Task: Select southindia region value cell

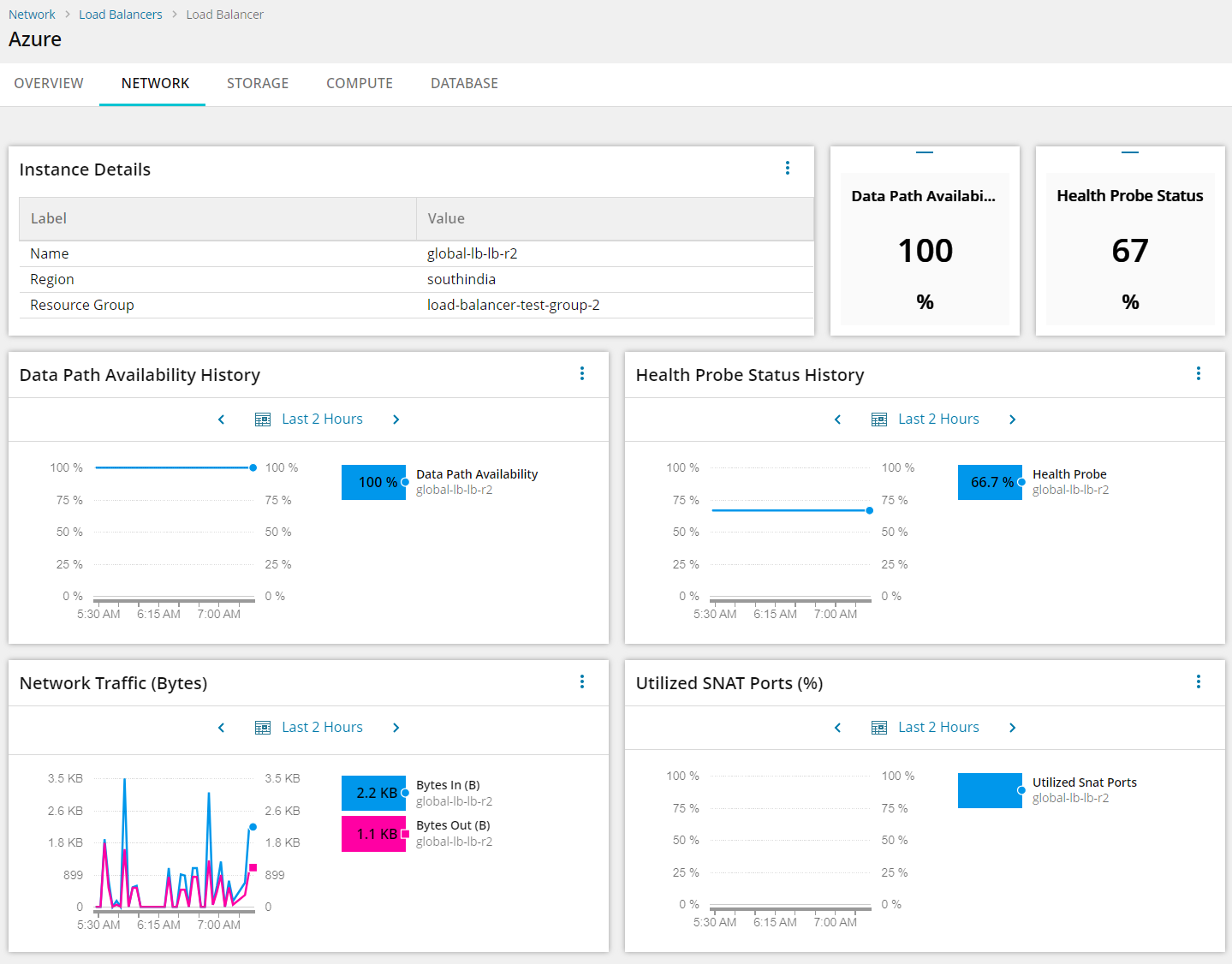Action: pos(616,279)
